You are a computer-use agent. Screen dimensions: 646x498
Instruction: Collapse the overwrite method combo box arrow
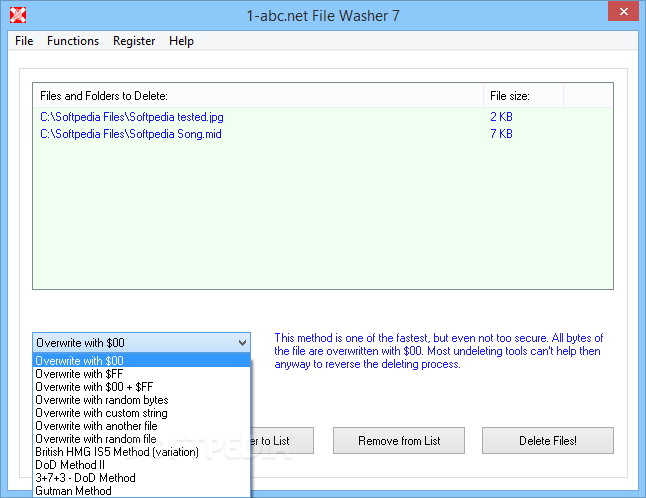click(x=242, y=343)
